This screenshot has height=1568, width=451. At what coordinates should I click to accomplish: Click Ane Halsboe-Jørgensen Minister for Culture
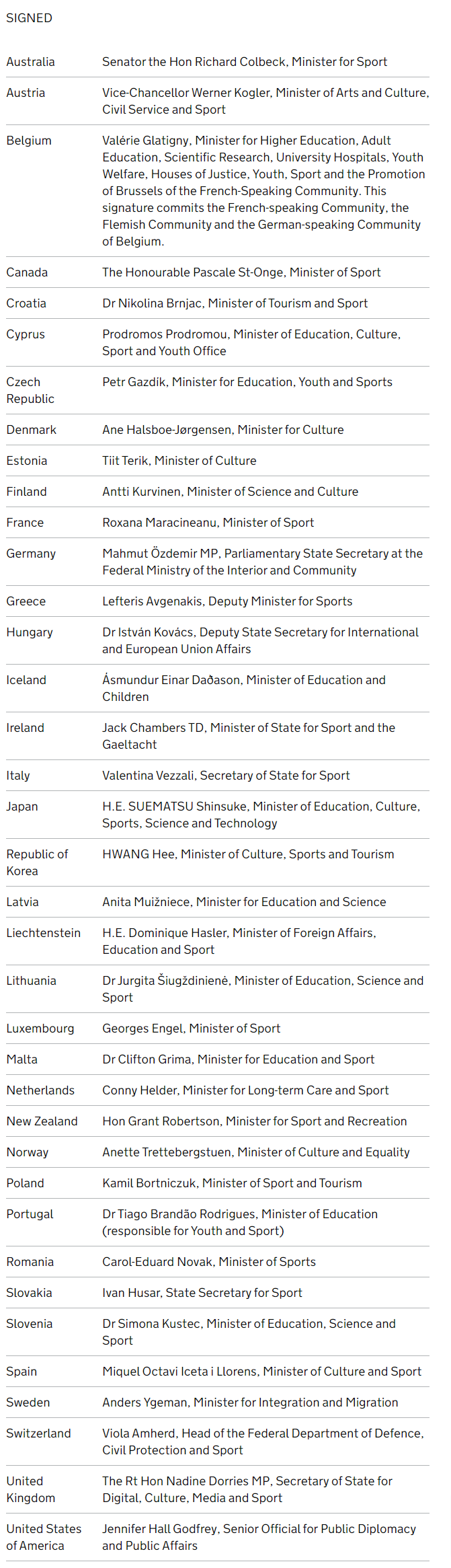223,430
